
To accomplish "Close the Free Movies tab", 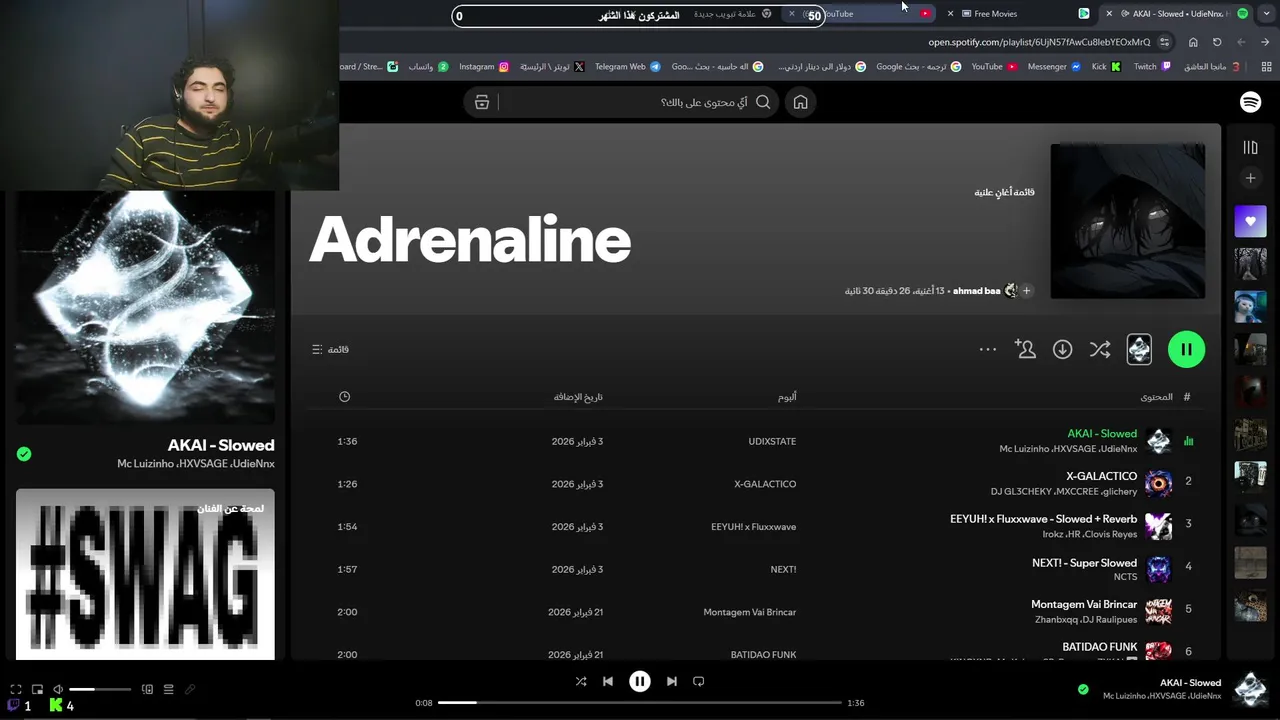I will point(951,14).
